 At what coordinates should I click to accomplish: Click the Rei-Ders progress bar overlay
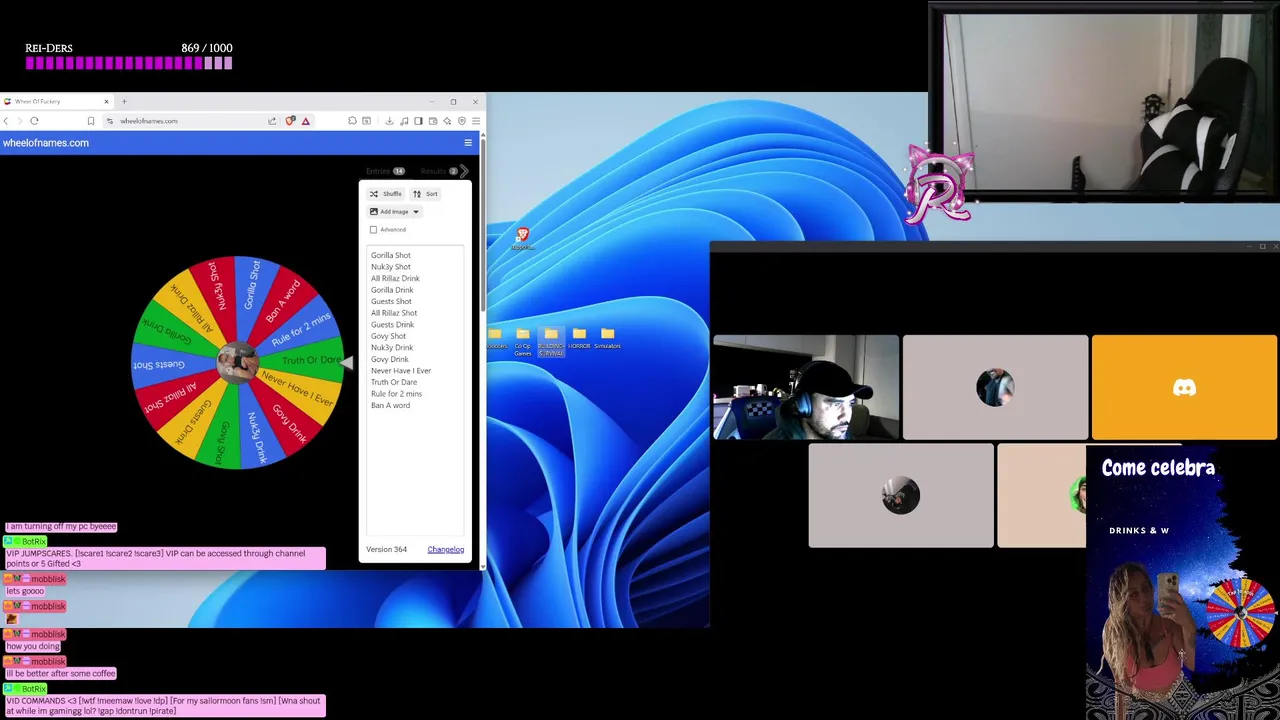click(x=129, y=63)
